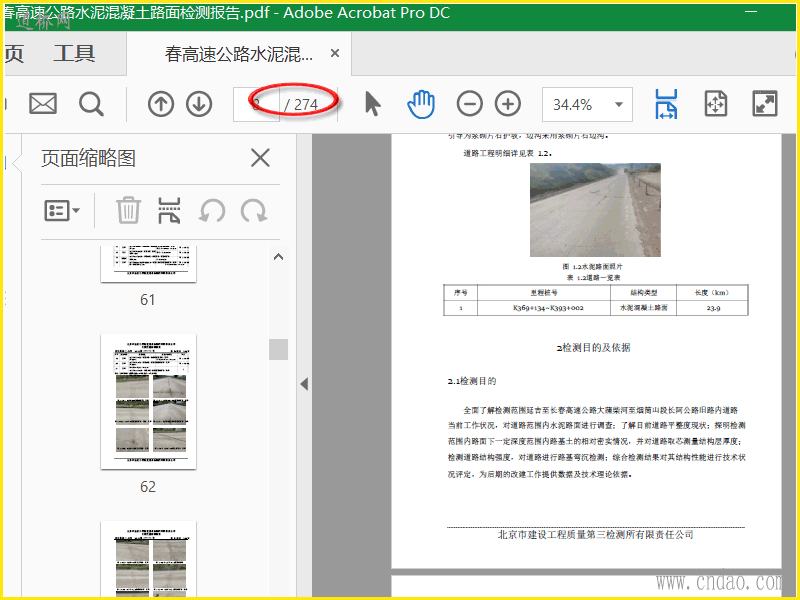The image size is (800, 600).
Task: Open the search magnifier tool
Action: [x=91, y=104]
